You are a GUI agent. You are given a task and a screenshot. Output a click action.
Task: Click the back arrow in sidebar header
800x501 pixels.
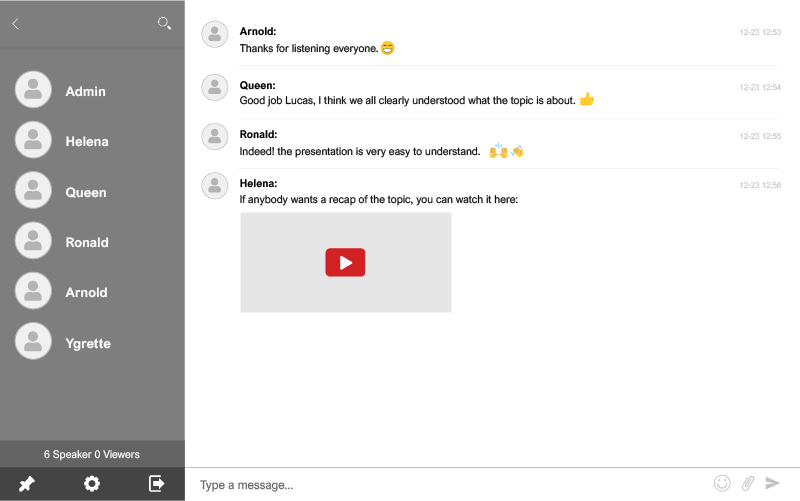(15, 24)
